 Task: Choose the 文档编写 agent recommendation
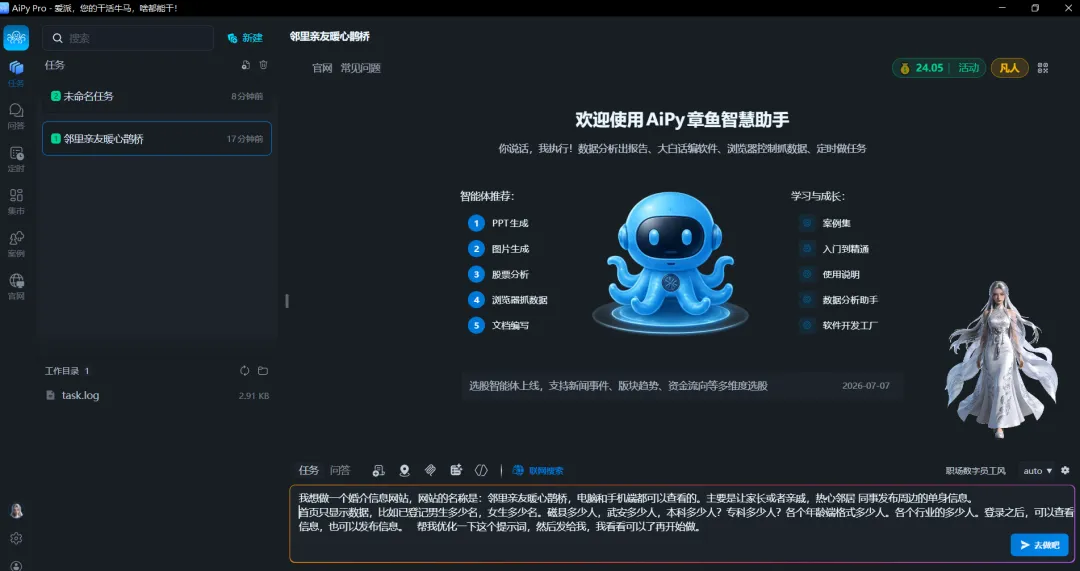(498, 325)
